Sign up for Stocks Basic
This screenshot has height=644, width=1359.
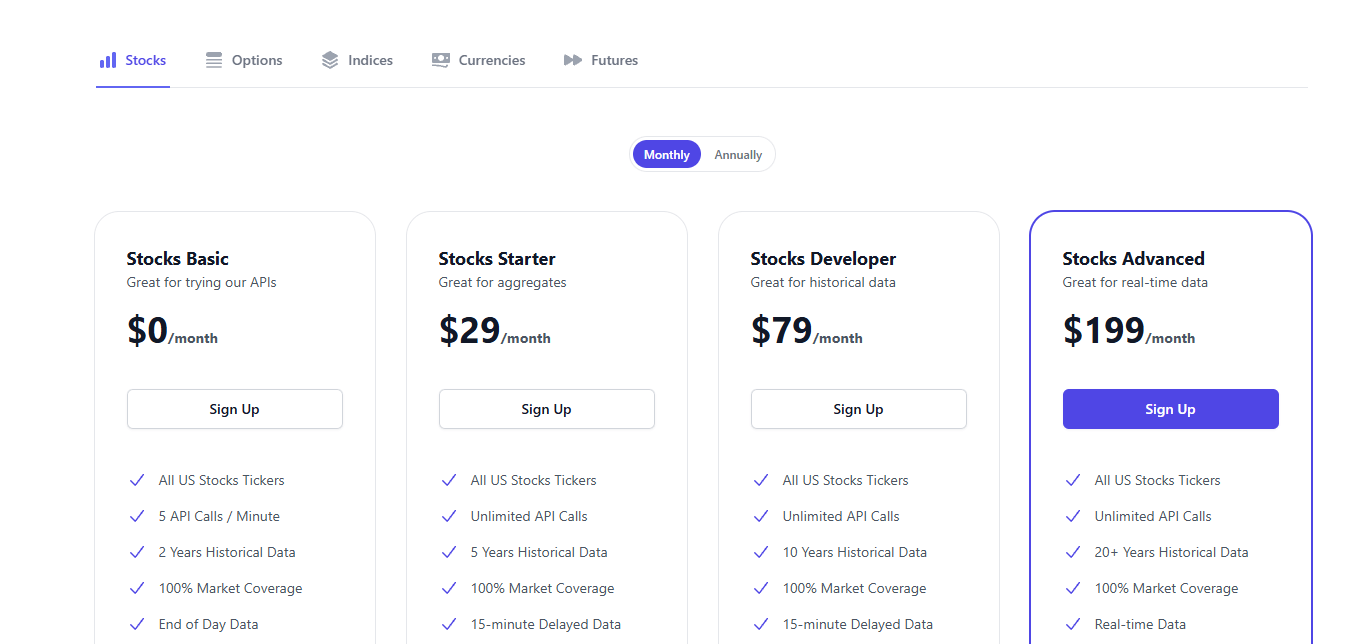point(234,409)
